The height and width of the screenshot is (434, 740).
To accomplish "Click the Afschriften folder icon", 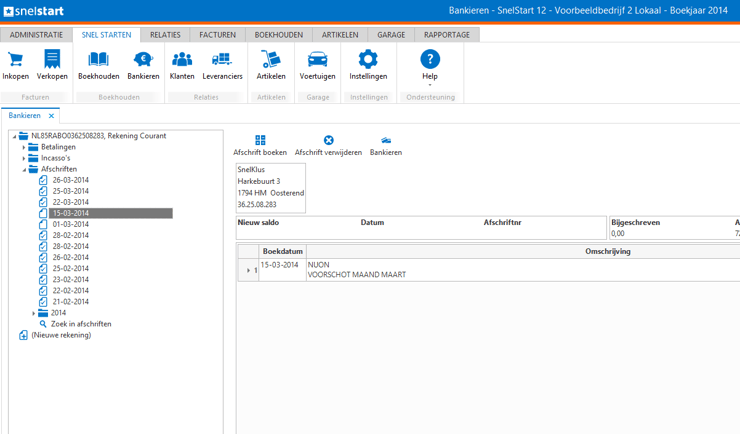I will 33,169.
